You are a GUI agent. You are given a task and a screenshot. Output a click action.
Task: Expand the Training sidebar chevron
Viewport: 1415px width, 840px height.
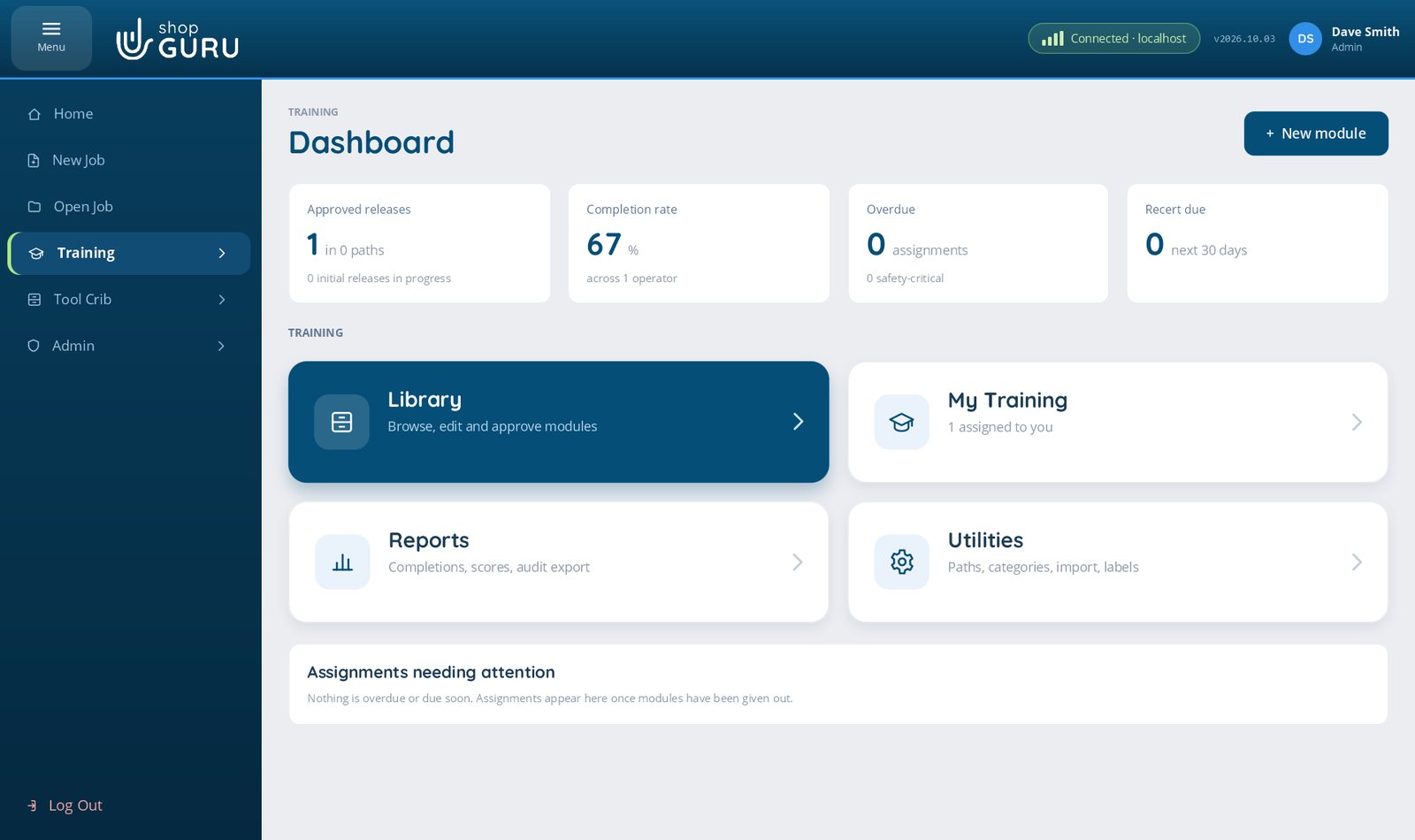pos(222,253)
